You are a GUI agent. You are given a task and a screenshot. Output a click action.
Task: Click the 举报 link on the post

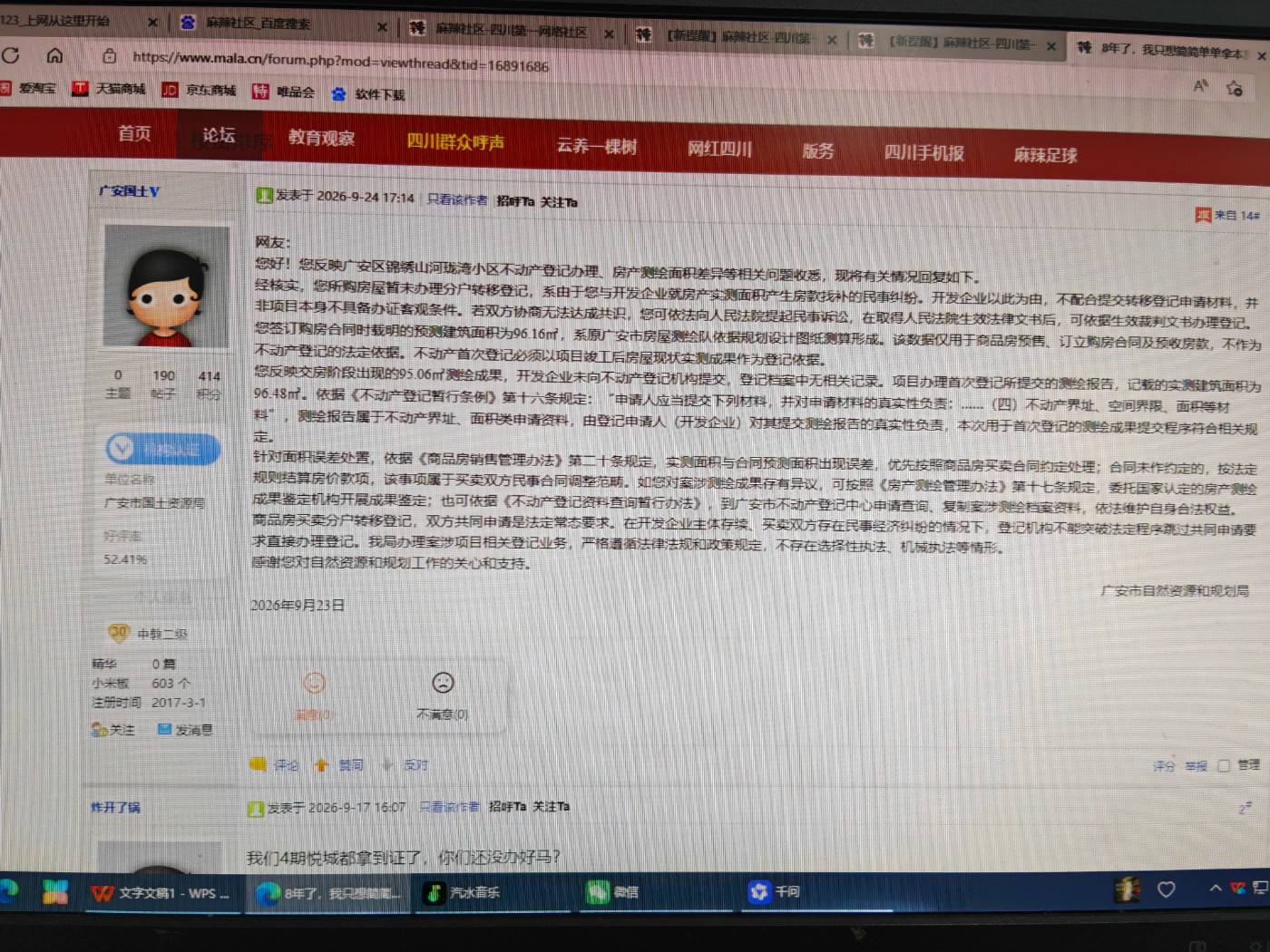[x=1196, y=766]
